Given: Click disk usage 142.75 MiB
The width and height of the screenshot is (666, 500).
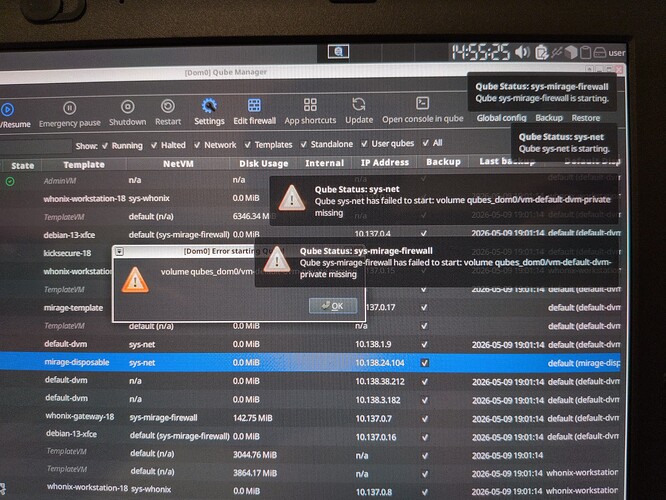Looking at the screenshot, I should pos(252,418).
